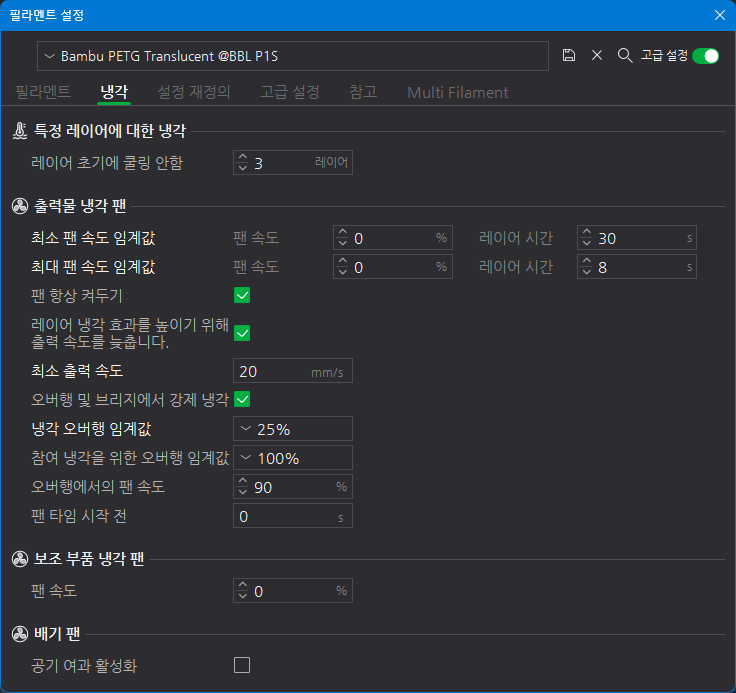This screenshot has height=693, width=736.
Task: Increase 최대 팬 속도 임계값 layer time
Action: tap(586, 262)
